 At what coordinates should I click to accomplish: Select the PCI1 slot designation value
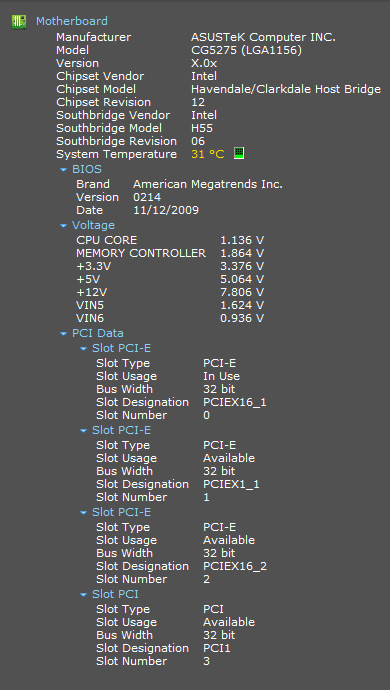217,648
